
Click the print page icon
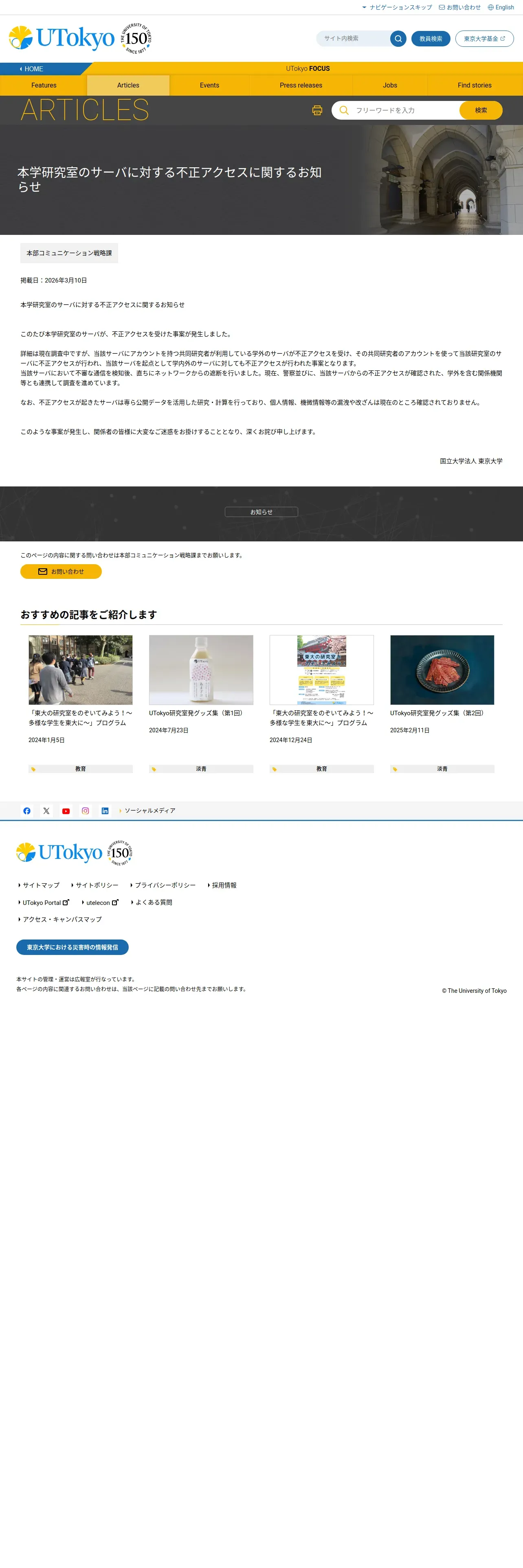[x=317, y=110]
